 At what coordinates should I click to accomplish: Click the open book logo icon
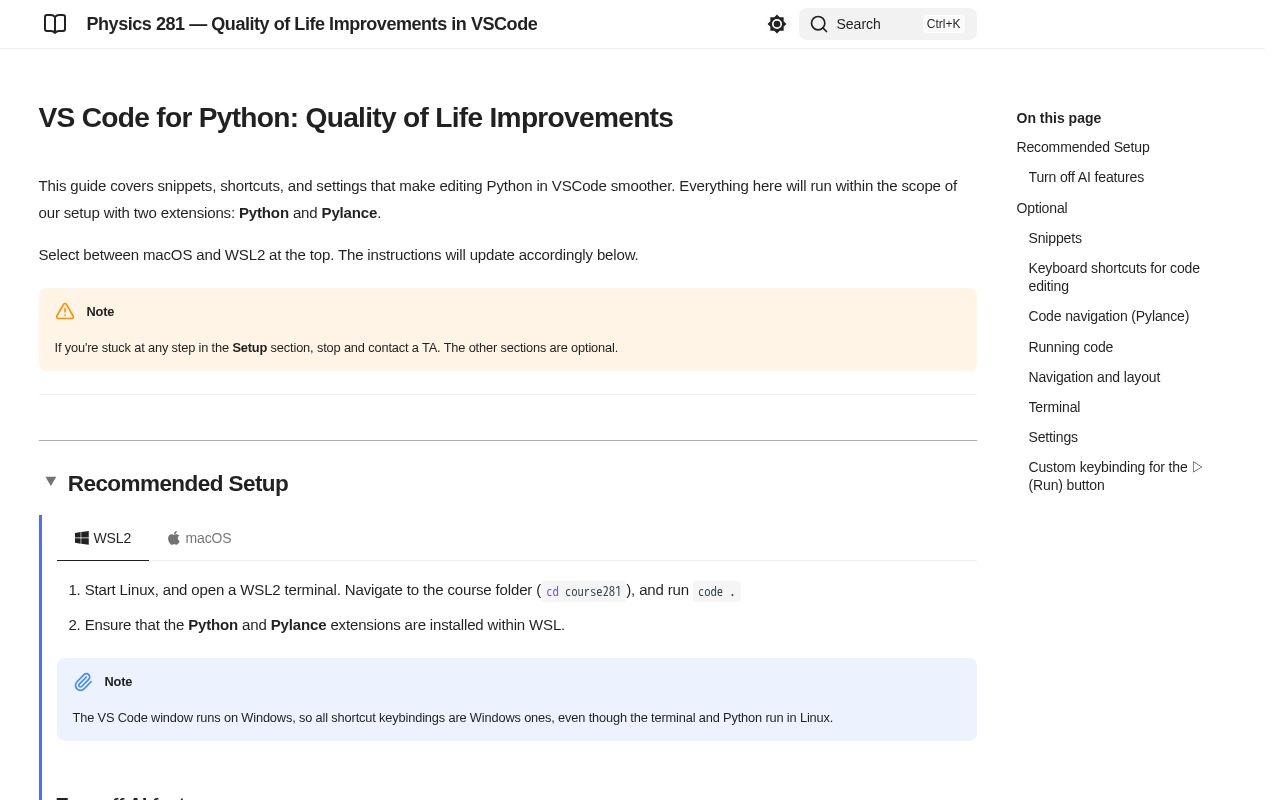[x=55, y=24]
